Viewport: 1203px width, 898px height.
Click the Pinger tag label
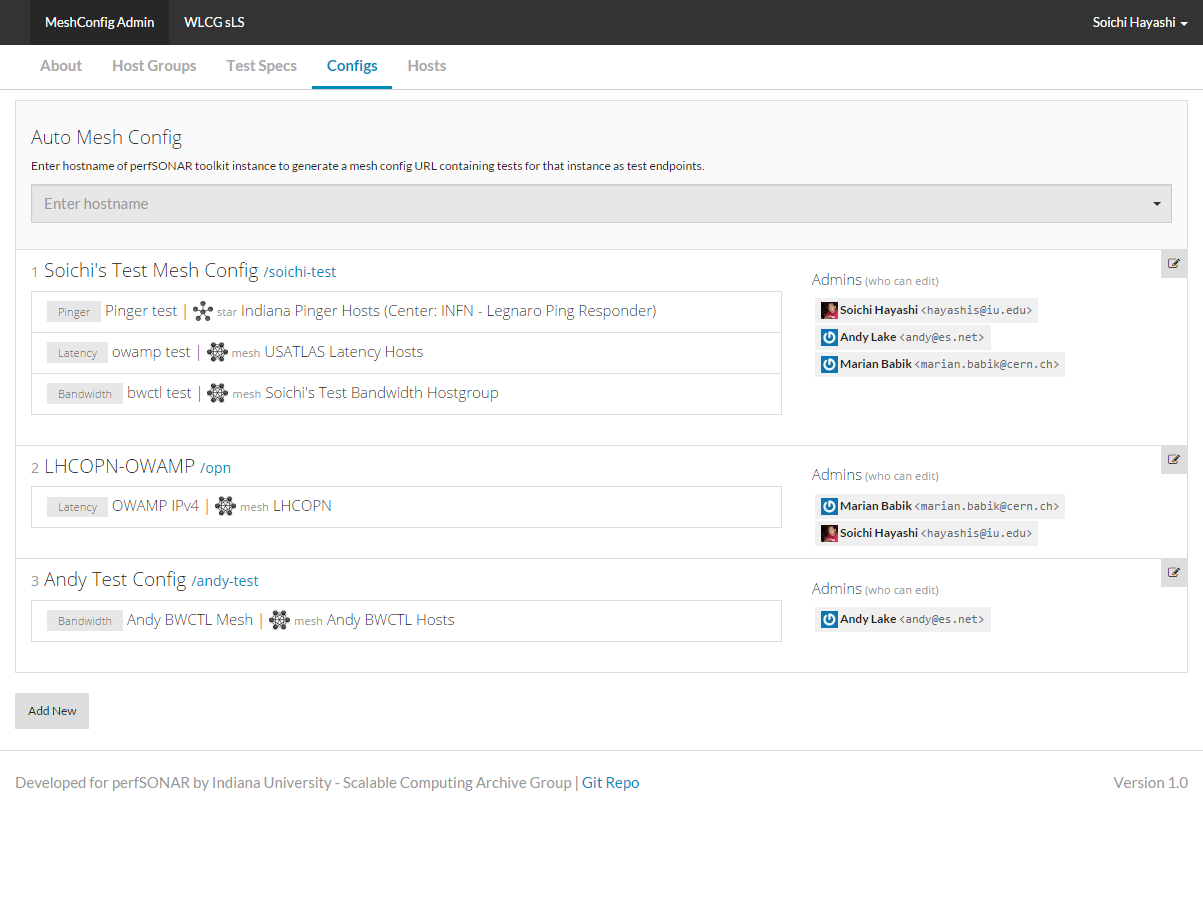[74, 312]
